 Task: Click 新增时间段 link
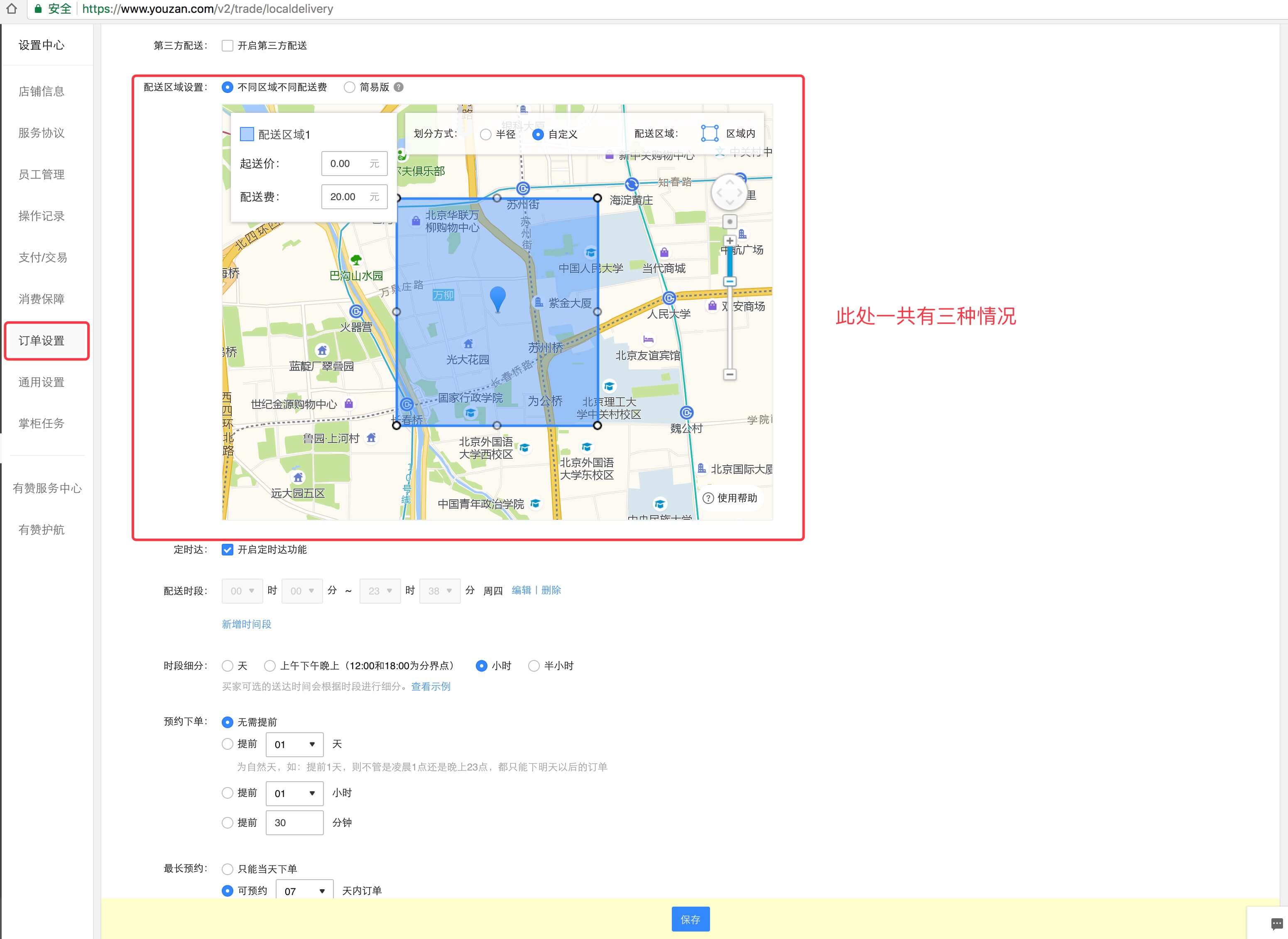tap(247, 624)
